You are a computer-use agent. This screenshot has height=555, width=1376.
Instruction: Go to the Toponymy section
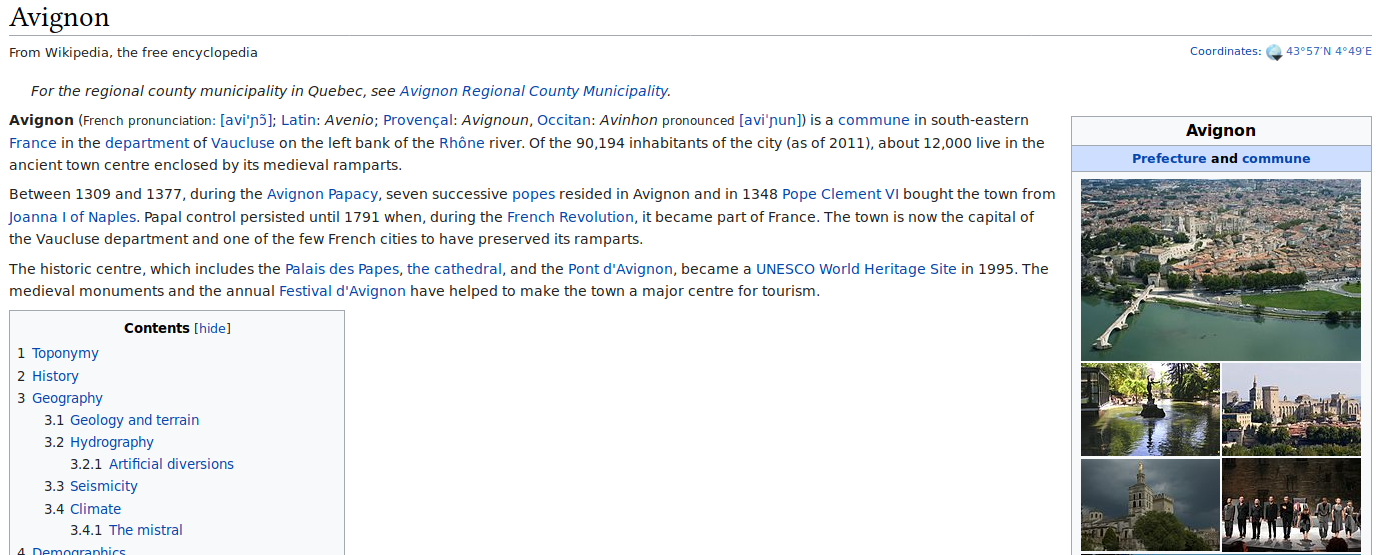[65, 354]
